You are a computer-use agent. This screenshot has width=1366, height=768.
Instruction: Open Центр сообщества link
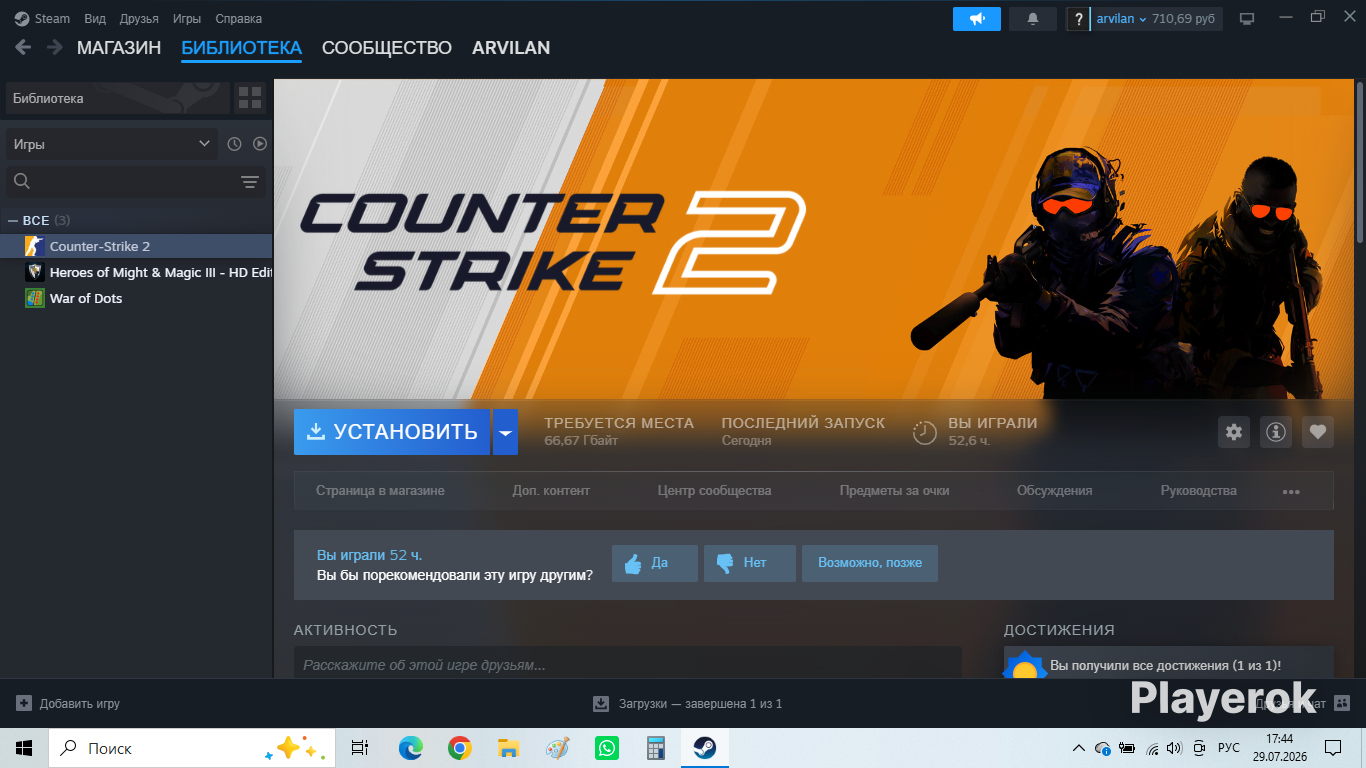714,491
